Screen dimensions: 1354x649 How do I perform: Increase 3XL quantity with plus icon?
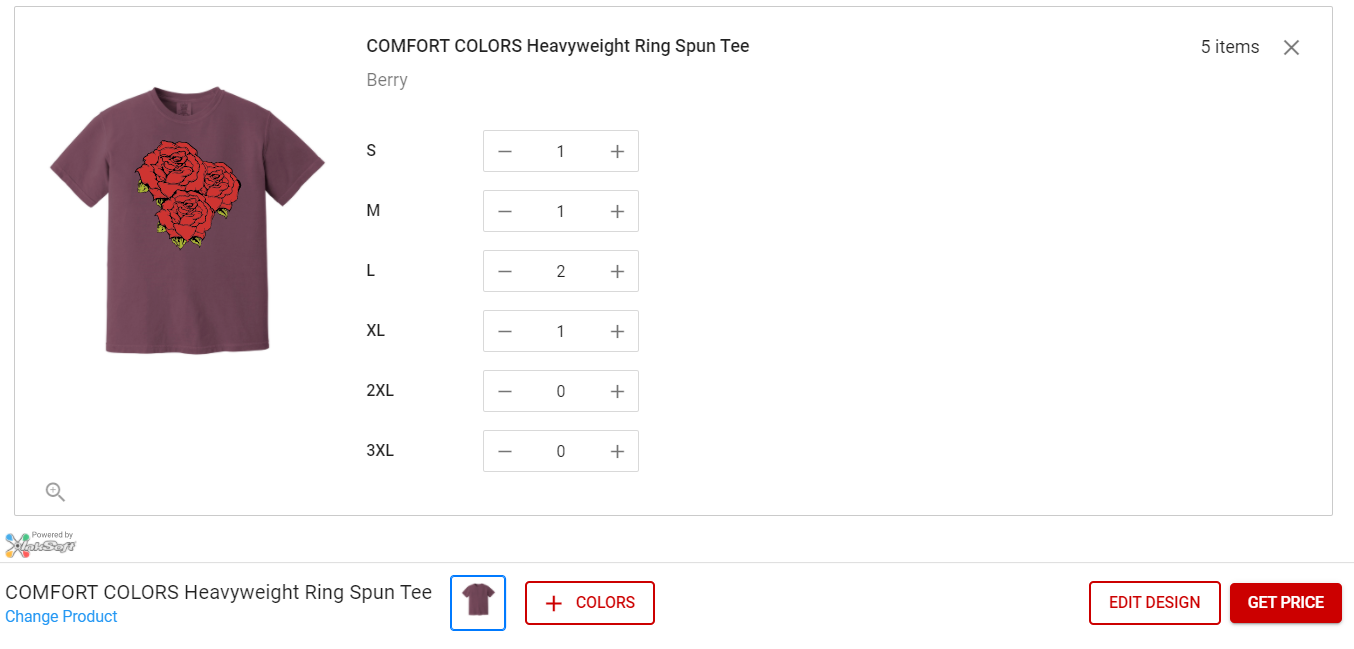pyautogui.click(x=617, y=451)
